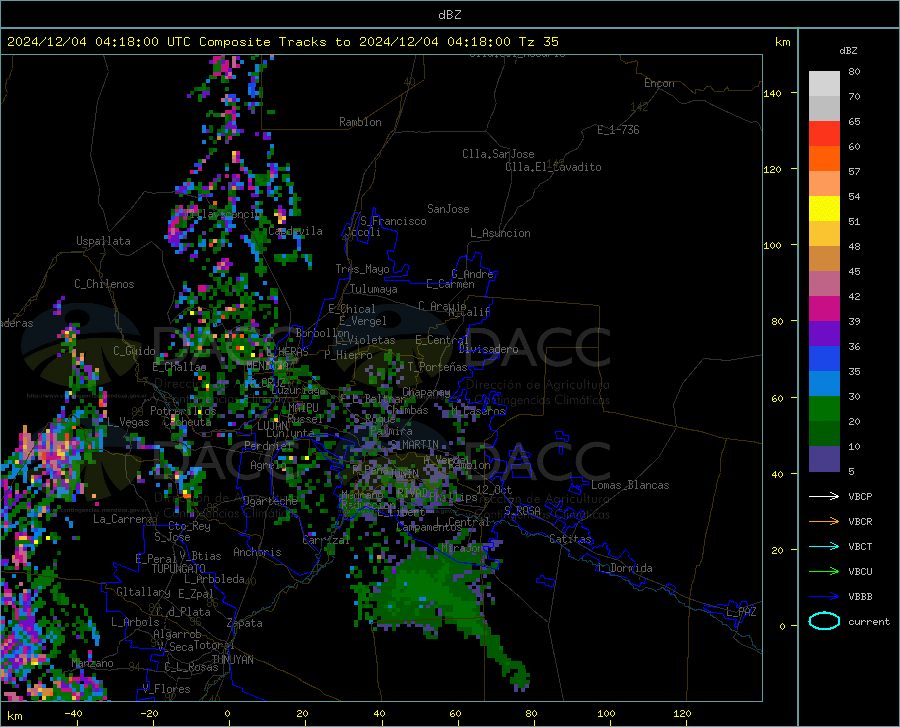
Task: Click the E_1-736 map label
Action: 618,130
